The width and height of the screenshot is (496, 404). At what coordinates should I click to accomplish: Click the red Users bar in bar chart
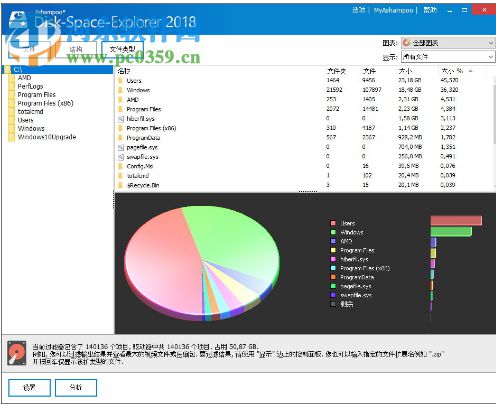[x=456, y=221]
